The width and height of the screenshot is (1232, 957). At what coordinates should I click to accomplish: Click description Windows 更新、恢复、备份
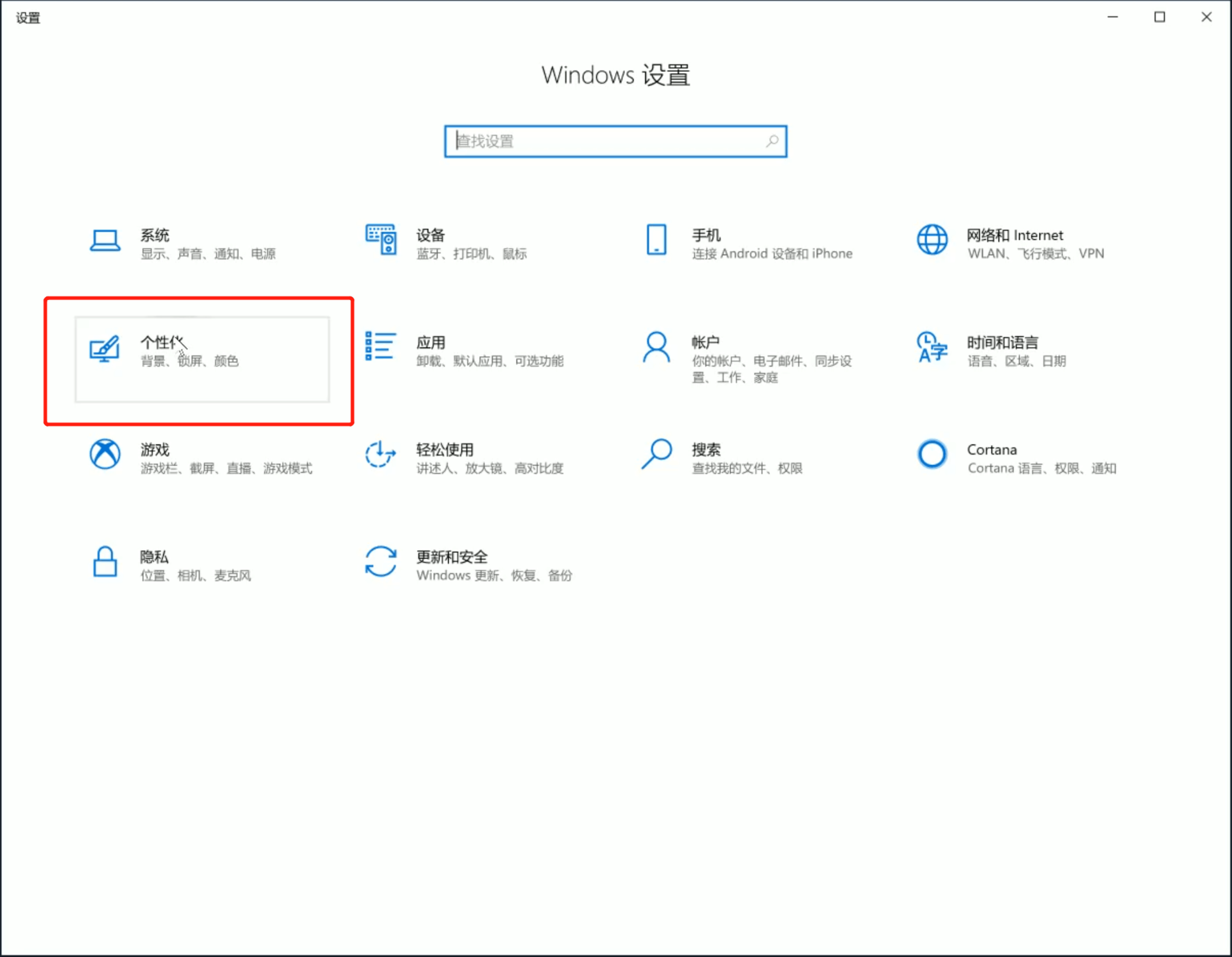click(493, 575)
